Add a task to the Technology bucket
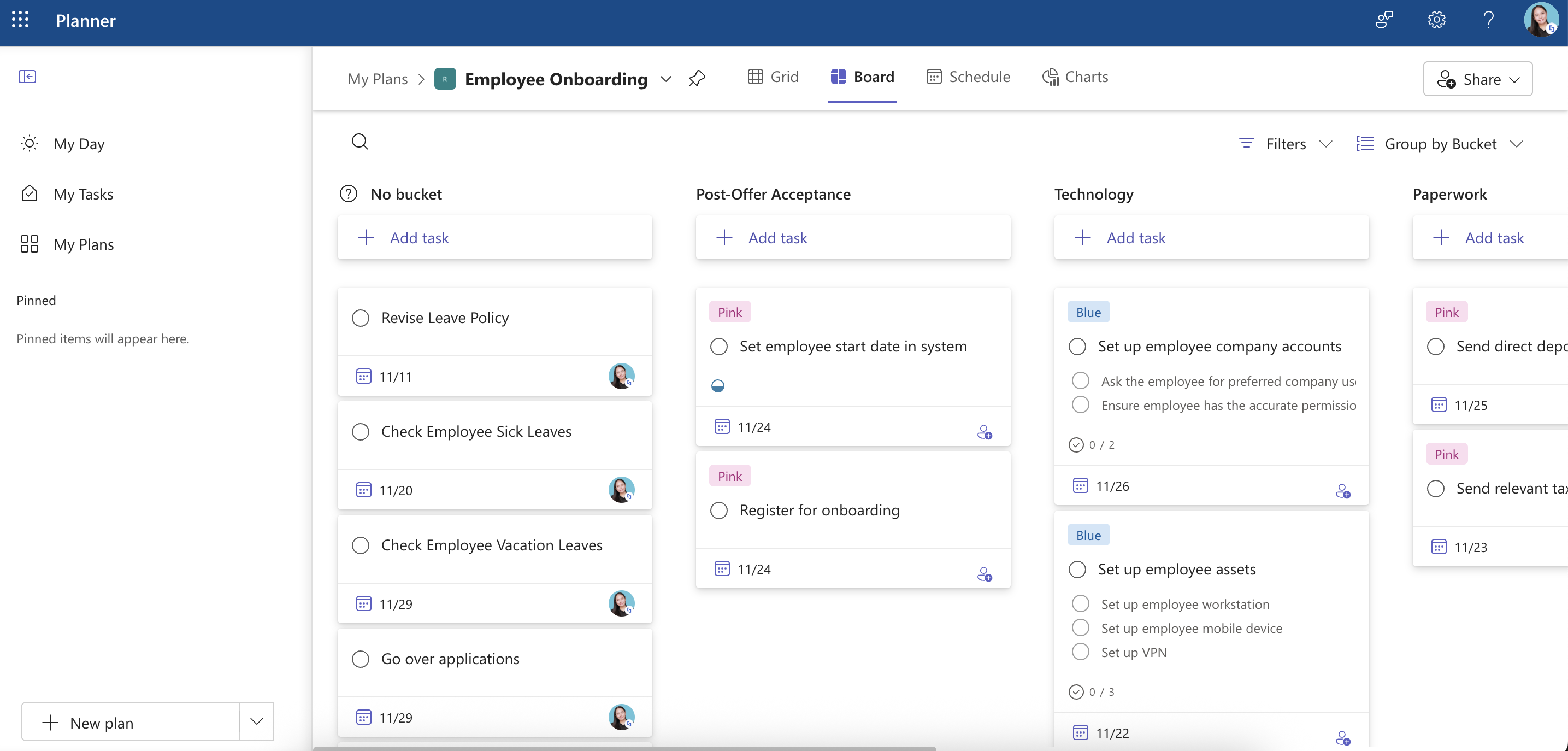Viewport: 1568px width, 751px height. click(x=1122, y=238)
